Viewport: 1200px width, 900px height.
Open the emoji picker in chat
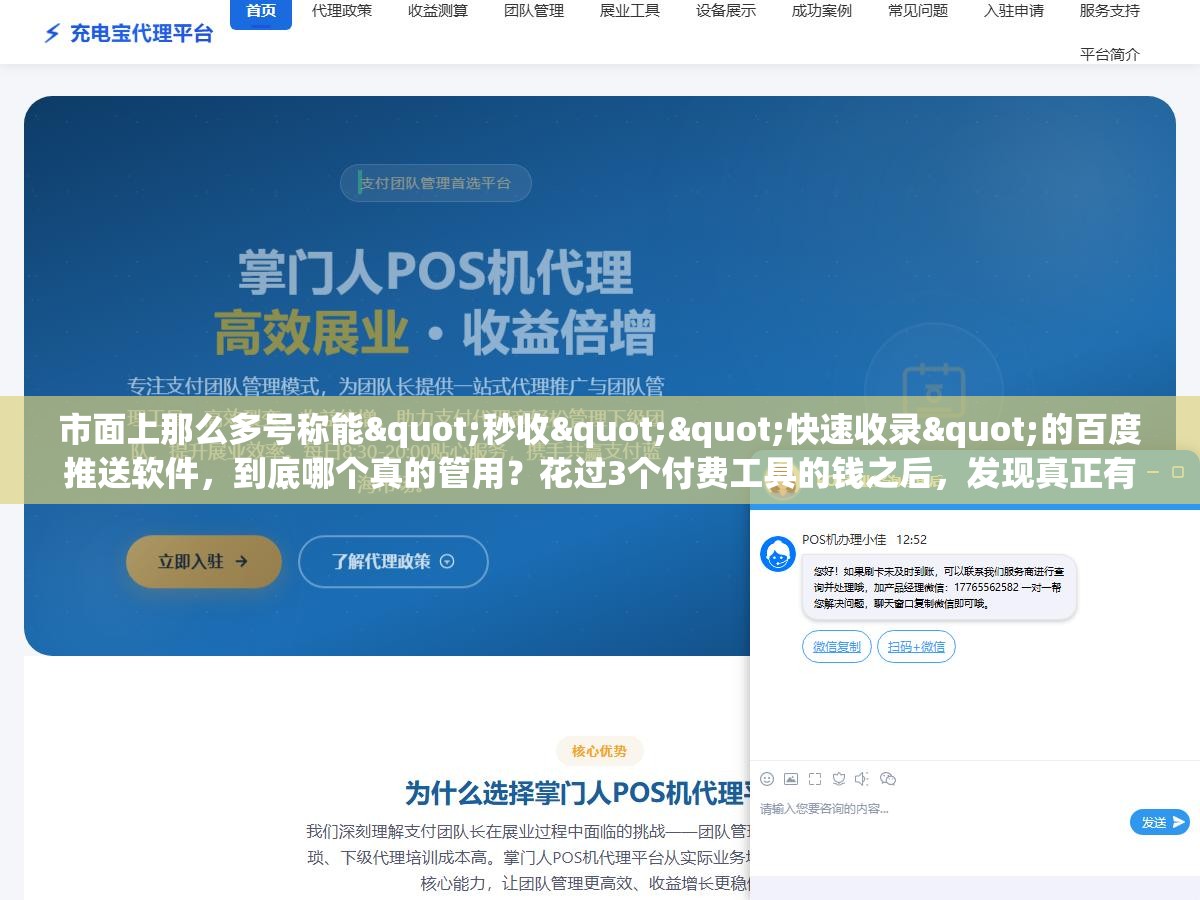coord(767,778)
